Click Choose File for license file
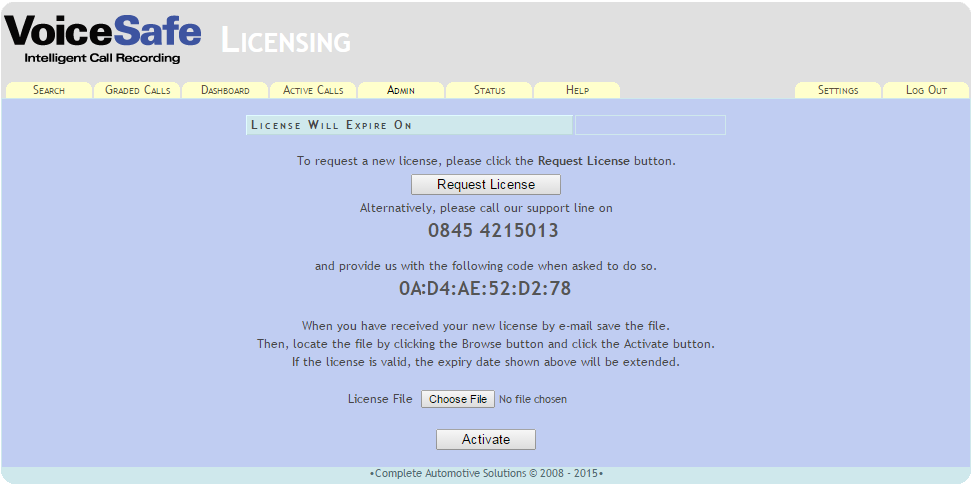Viewport: 972px width, 487px height. (x=458, y=399)
